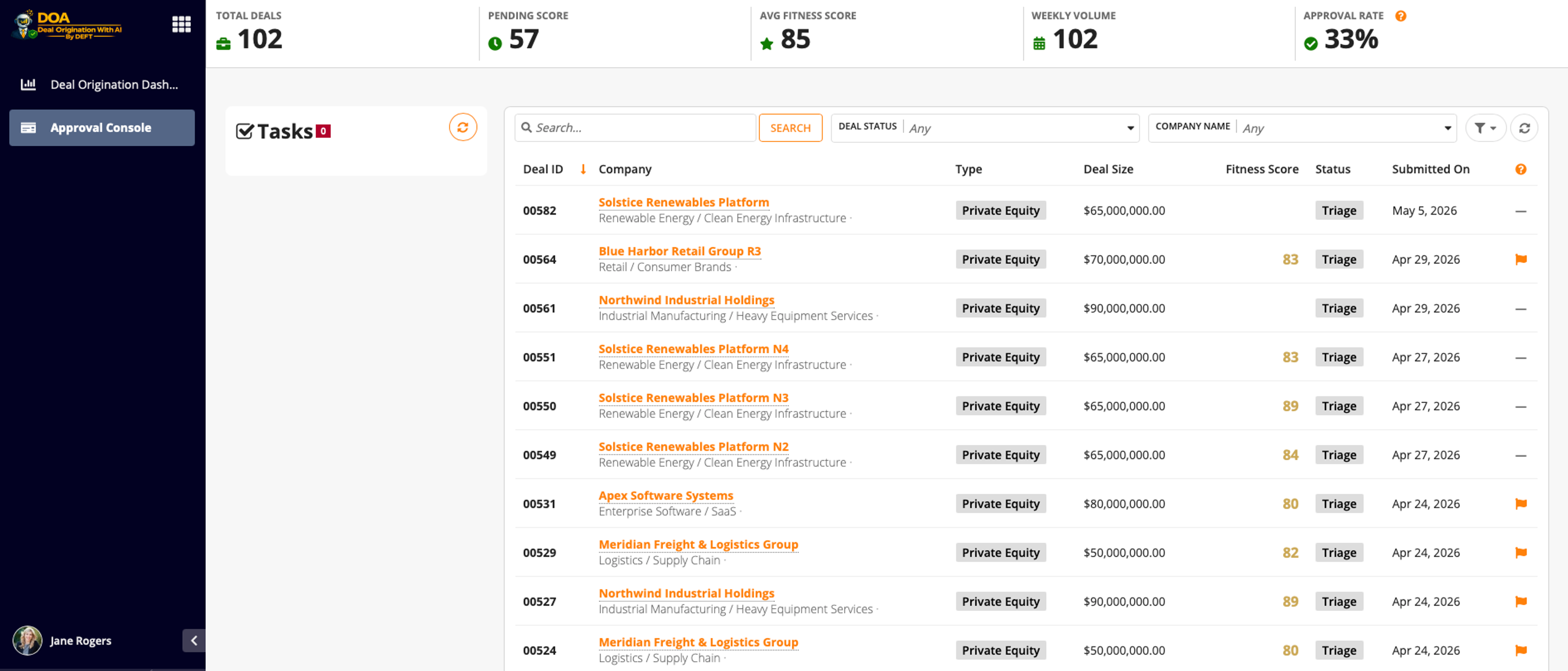
Task: Click Jane Rogers profile avatar
Action: pos(27,640)
